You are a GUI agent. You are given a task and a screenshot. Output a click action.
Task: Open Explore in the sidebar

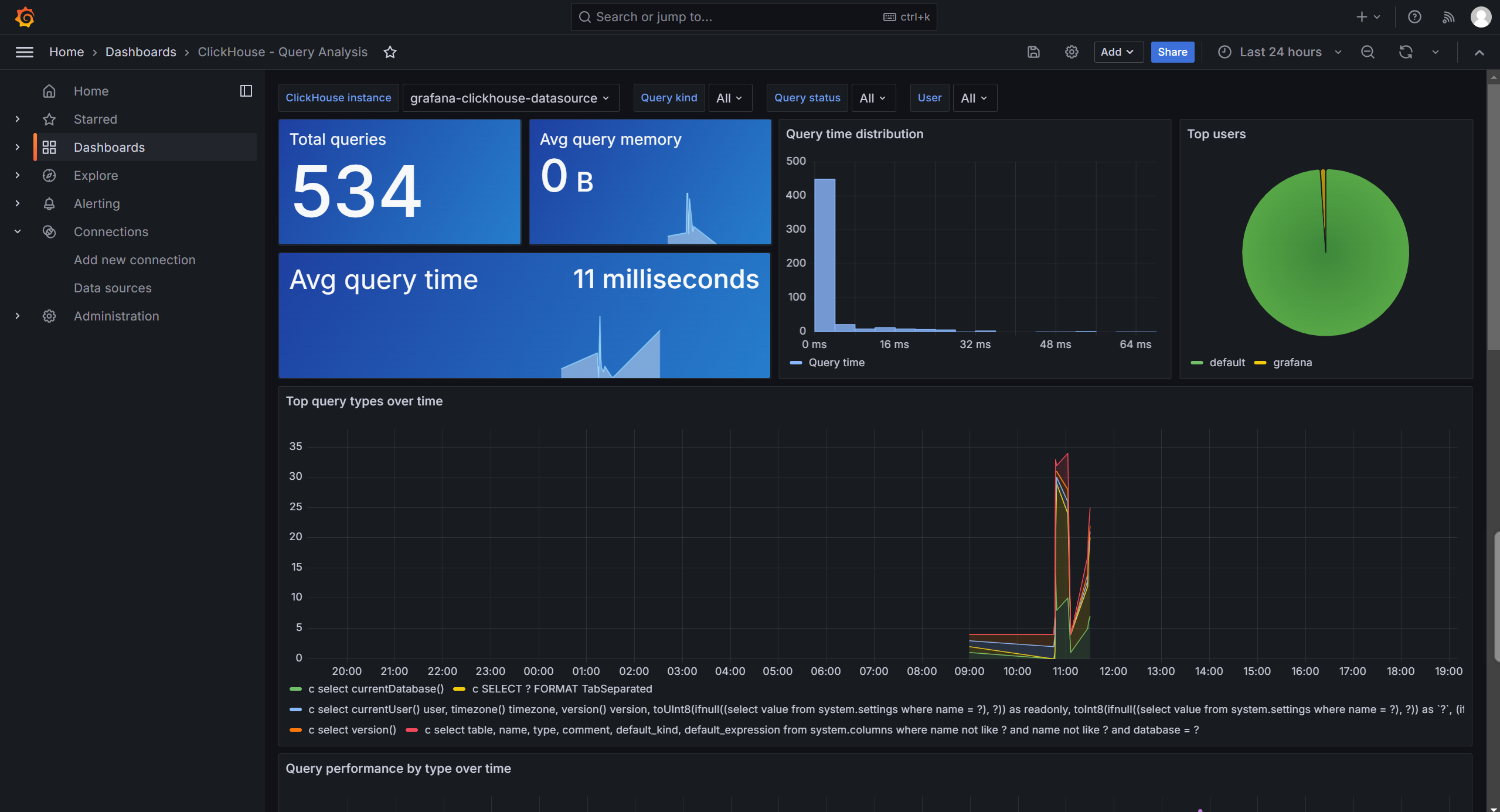96,175
